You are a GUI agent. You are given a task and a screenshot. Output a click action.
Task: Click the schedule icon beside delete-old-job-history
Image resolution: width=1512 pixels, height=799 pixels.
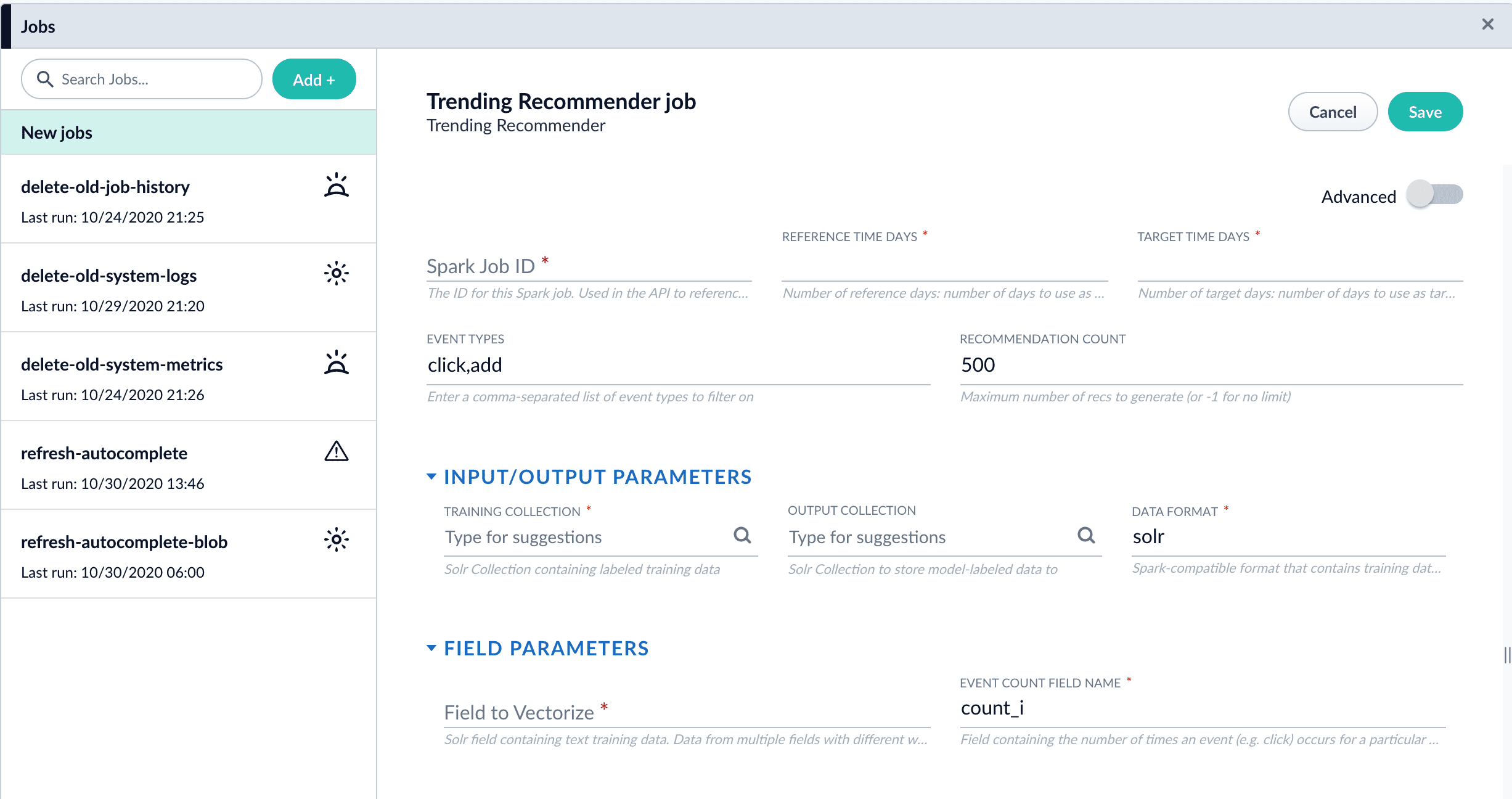[x=337, y=185]
